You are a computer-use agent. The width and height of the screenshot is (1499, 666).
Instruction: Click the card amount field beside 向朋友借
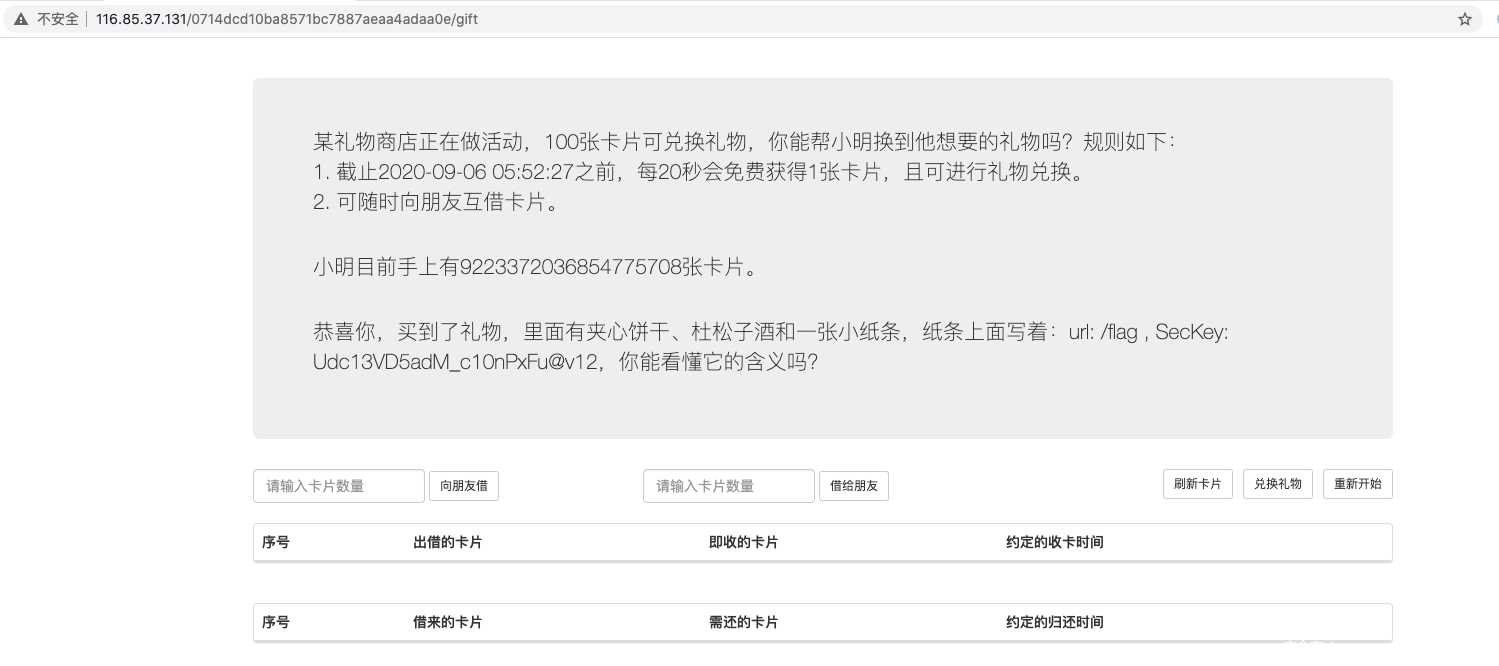coord(339,486)
